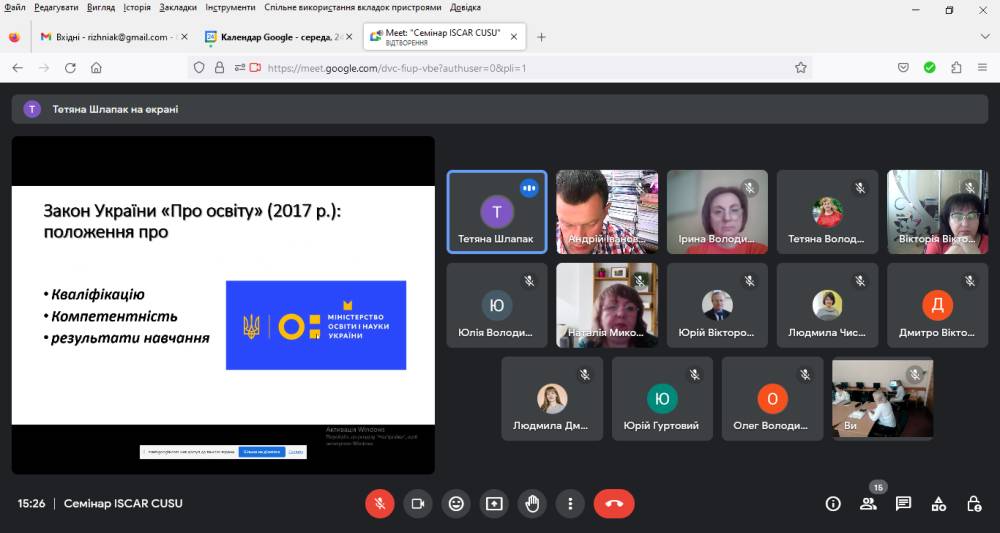Screen dimensions: 1000x533
Task: Bookmark this page with the star icon
Action: (x=801, y=68)
